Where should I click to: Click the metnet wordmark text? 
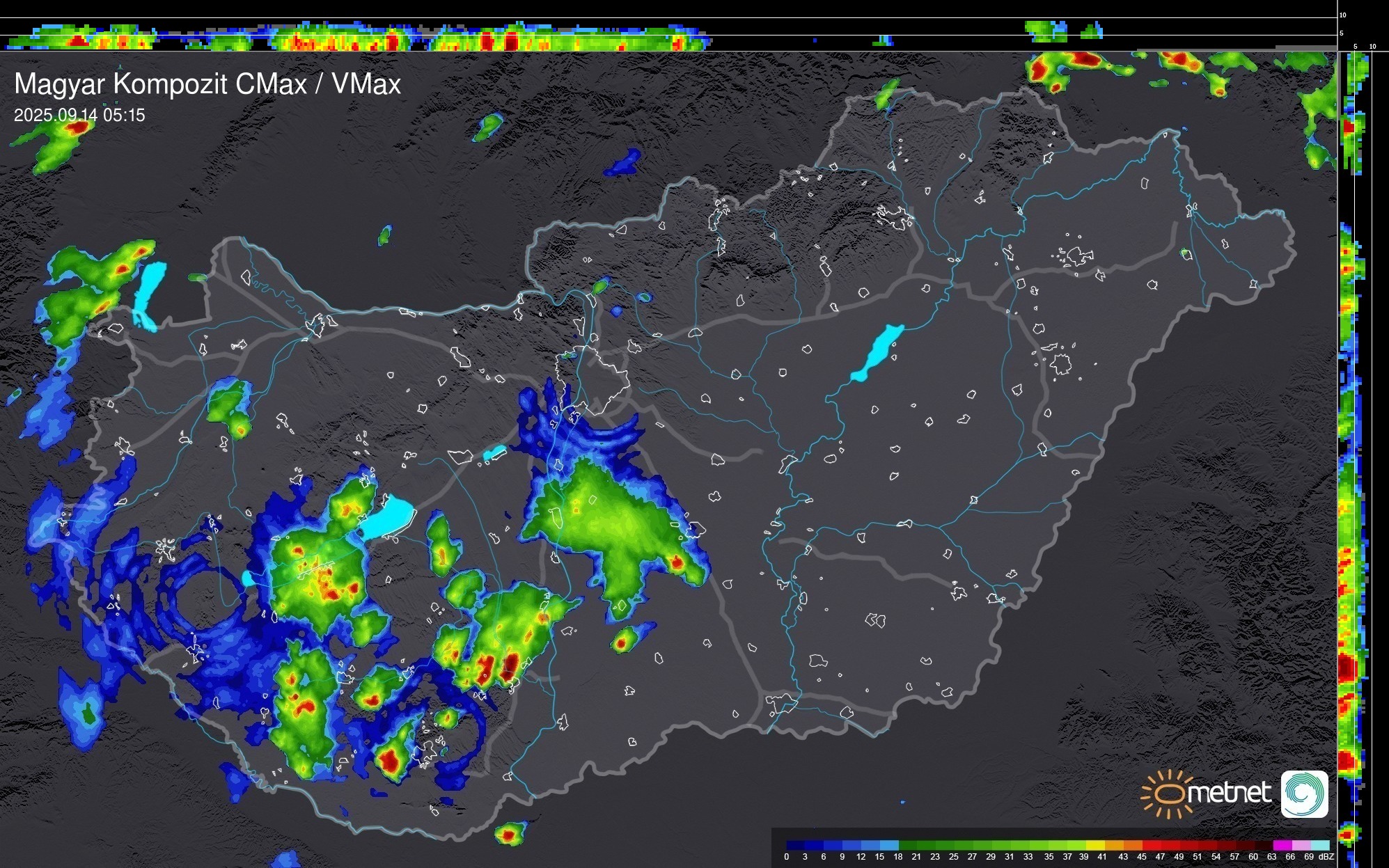coord(1229,793)
